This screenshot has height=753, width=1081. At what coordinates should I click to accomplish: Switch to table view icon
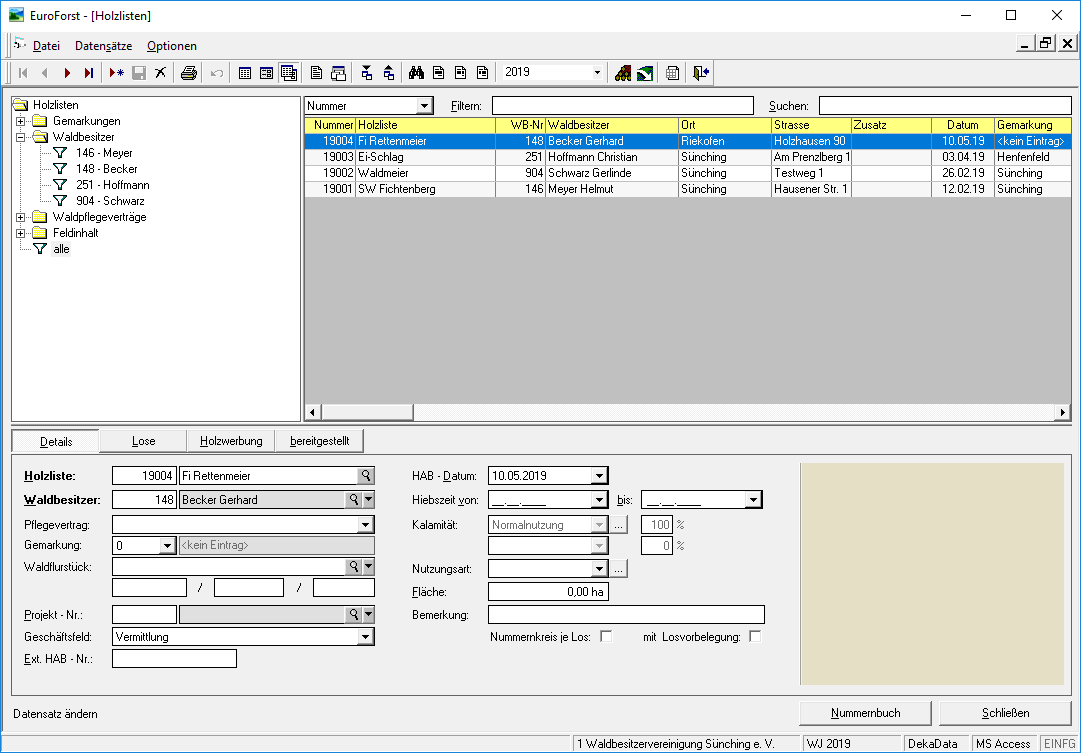coord(245,72)
